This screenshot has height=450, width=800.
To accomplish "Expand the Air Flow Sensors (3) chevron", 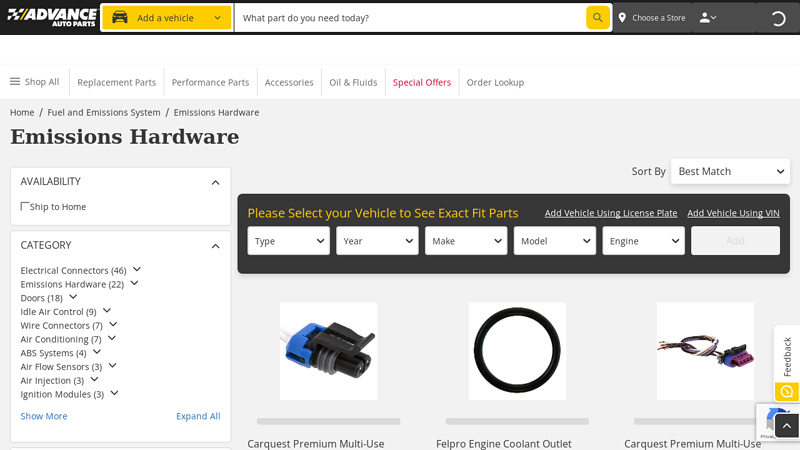I will (113, 366).
